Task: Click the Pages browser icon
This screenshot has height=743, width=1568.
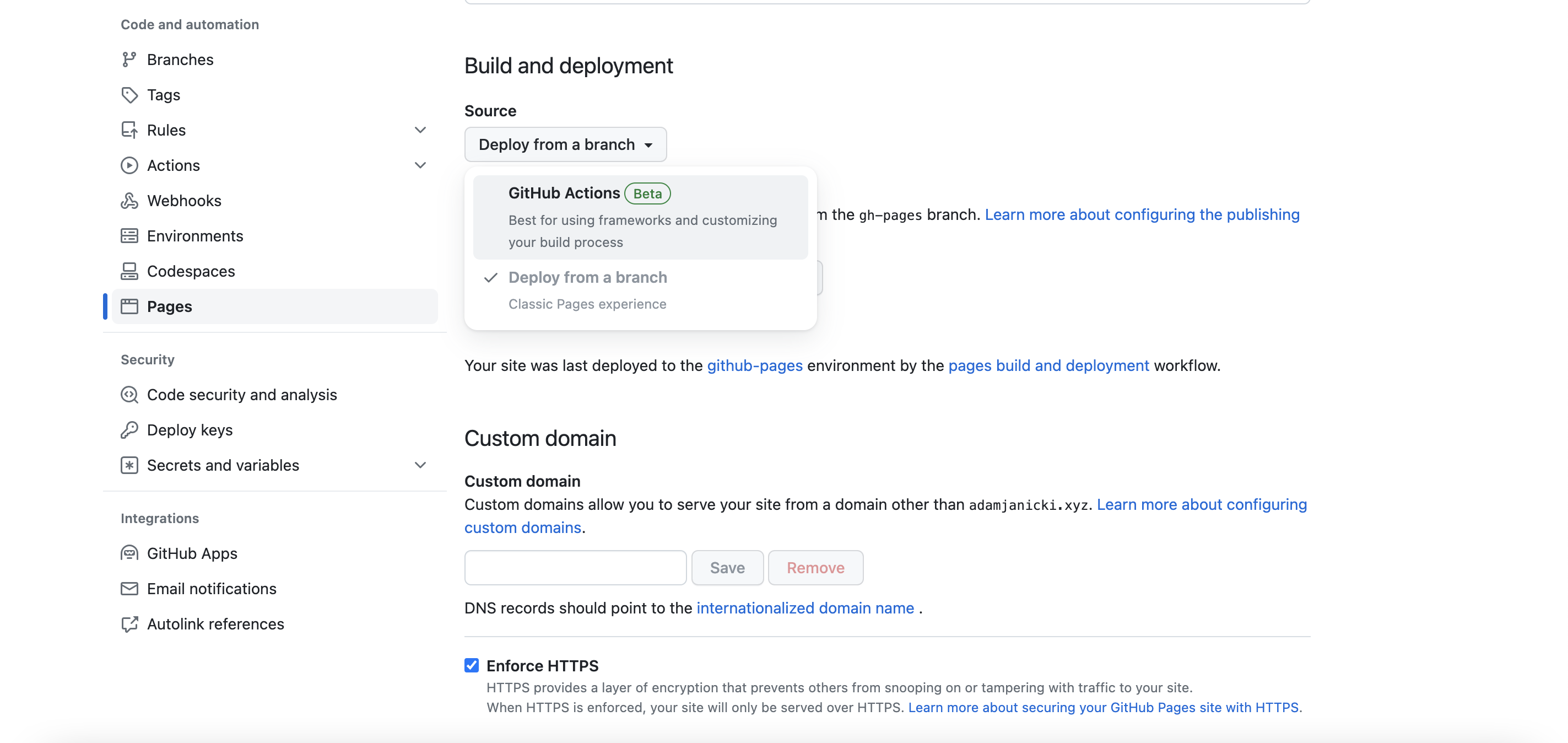Action: point(129,306)
